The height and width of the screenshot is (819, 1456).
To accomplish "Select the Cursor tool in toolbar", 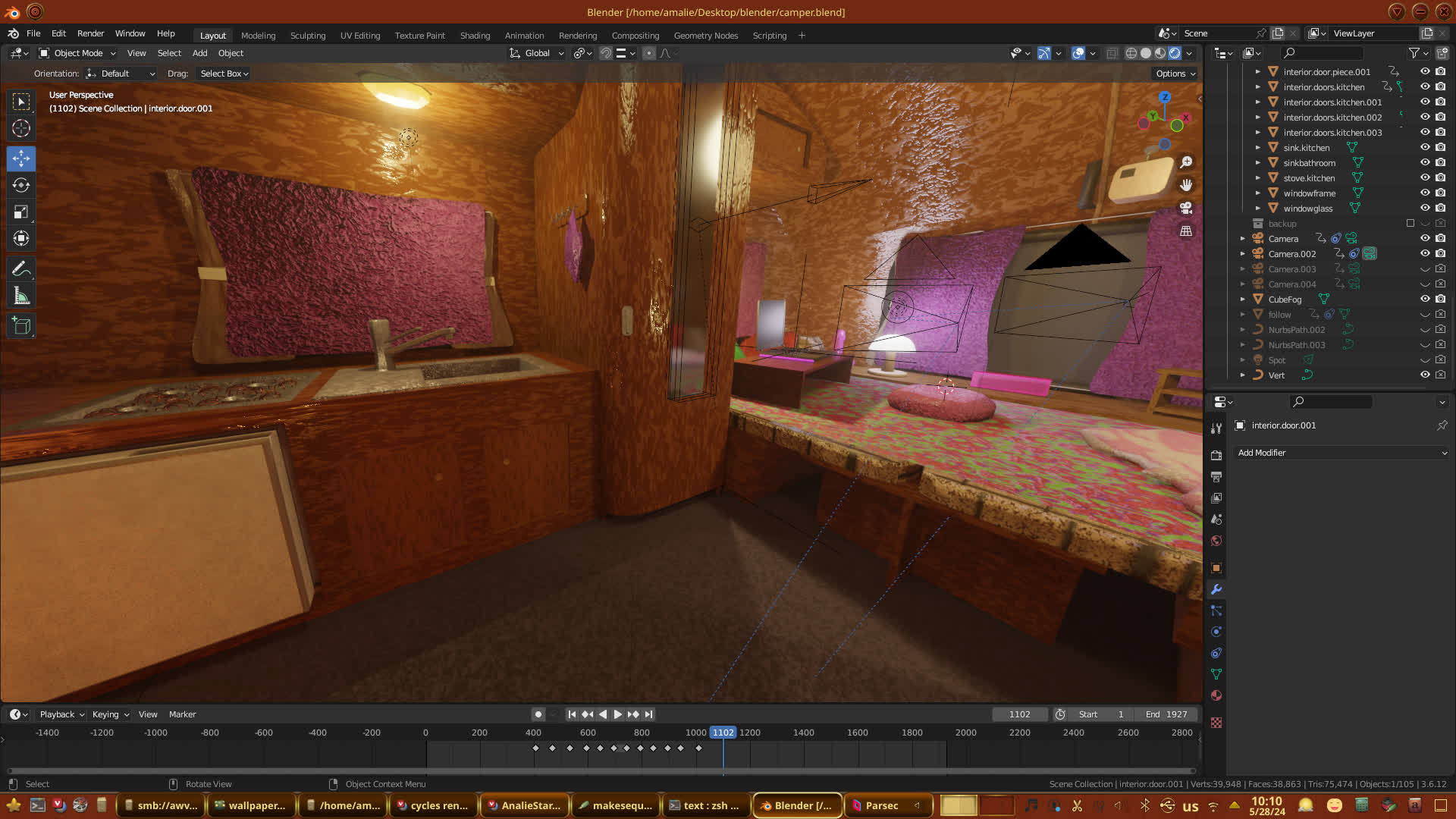I will point(21,128).
